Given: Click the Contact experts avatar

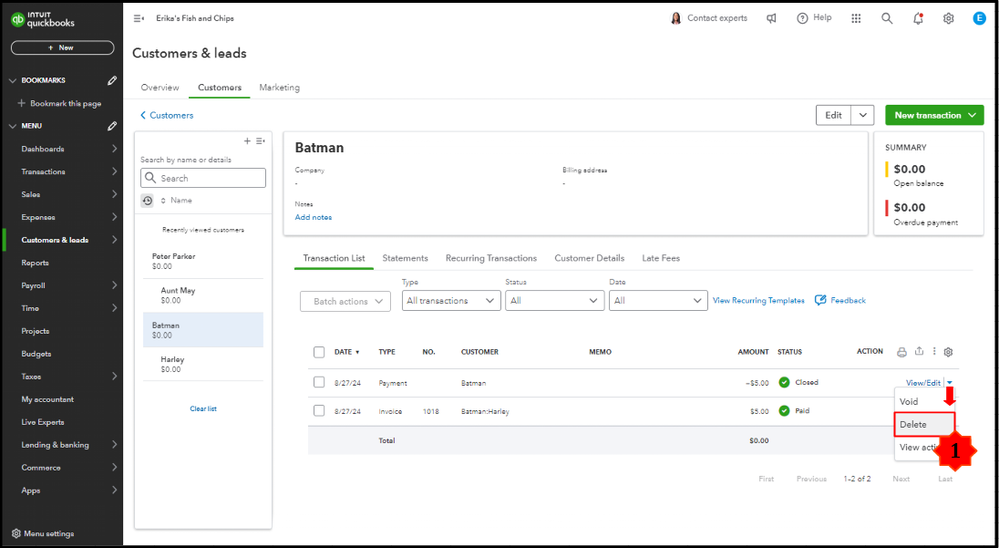Looking at the screenshot, I should (x=676, y=18).
